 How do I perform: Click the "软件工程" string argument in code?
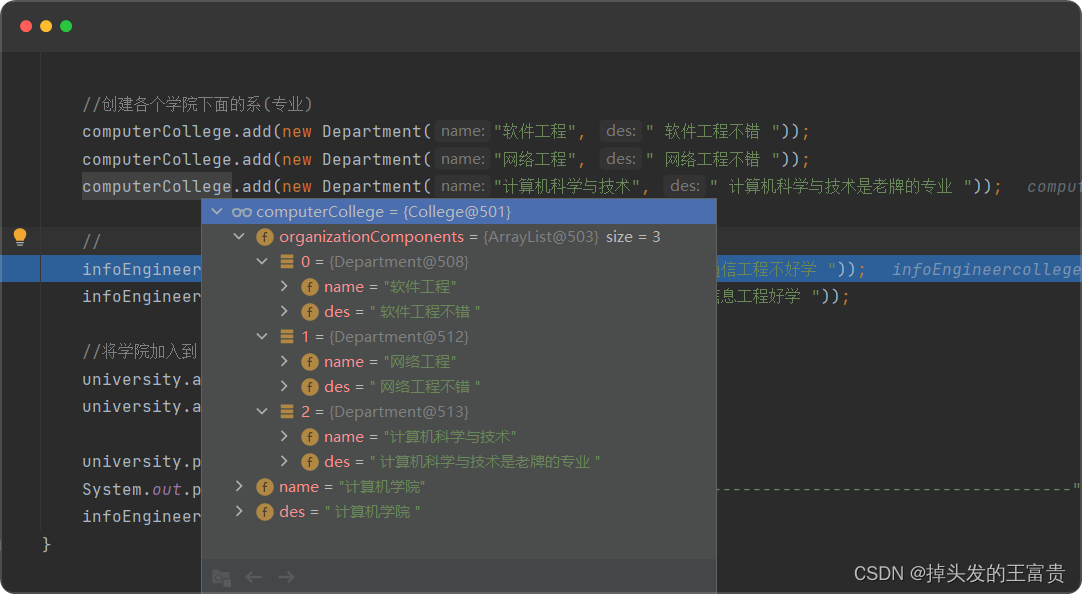[x=535, y=131]
